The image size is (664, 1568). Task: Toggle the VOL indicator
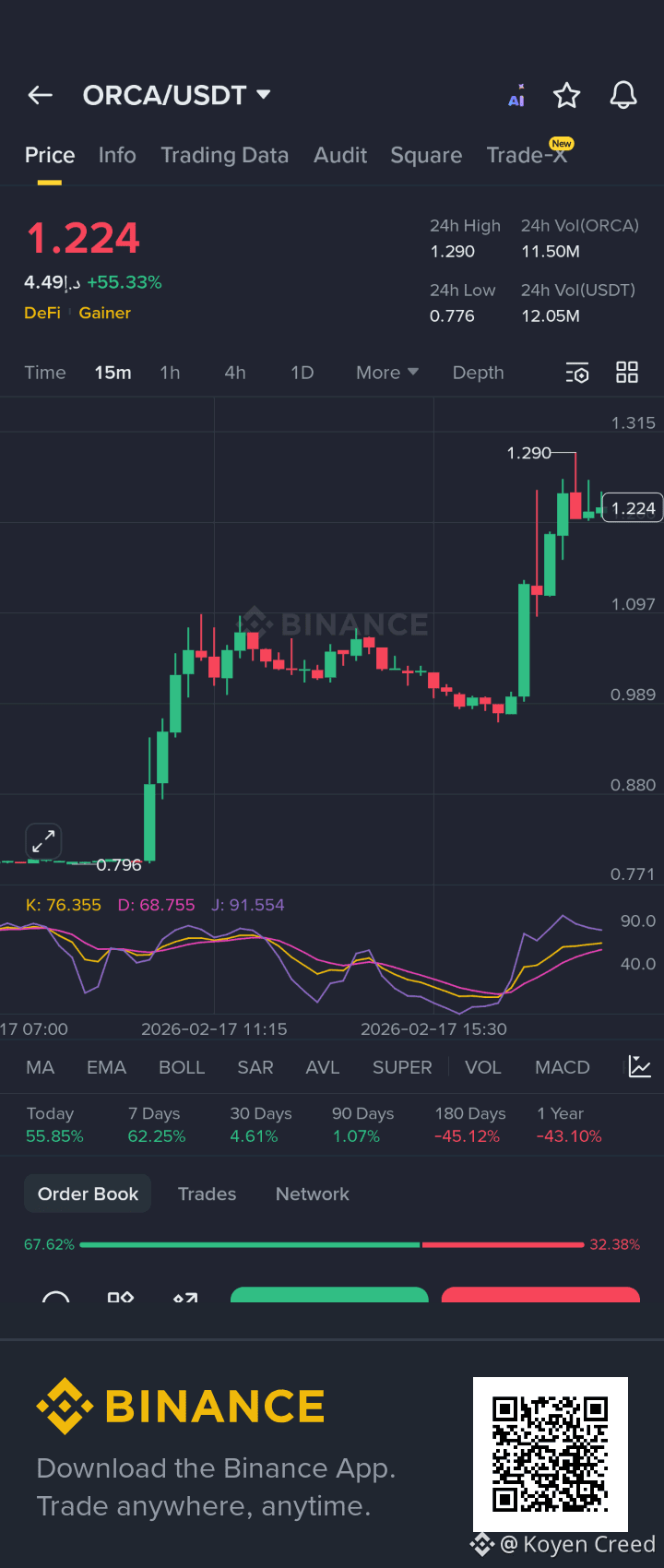tap(483, 1067)
